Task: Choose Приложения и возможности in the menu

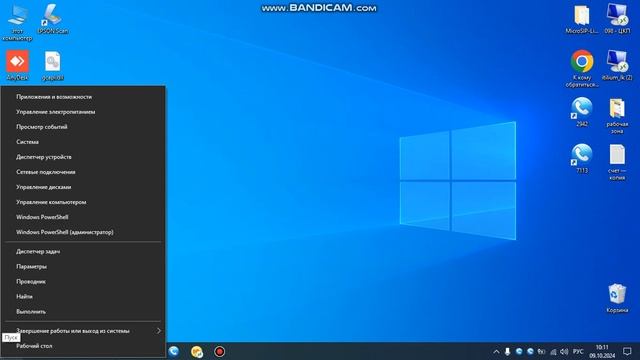Action: 83,97
